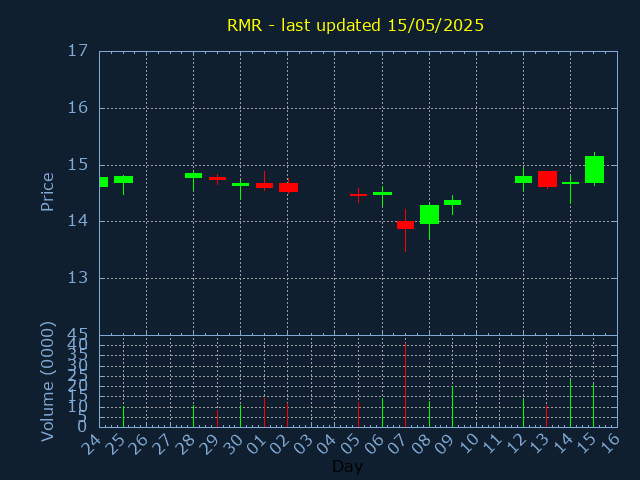Click price axis label 14
This screenshot has width=640, height=480.
[x=78, y=221]
